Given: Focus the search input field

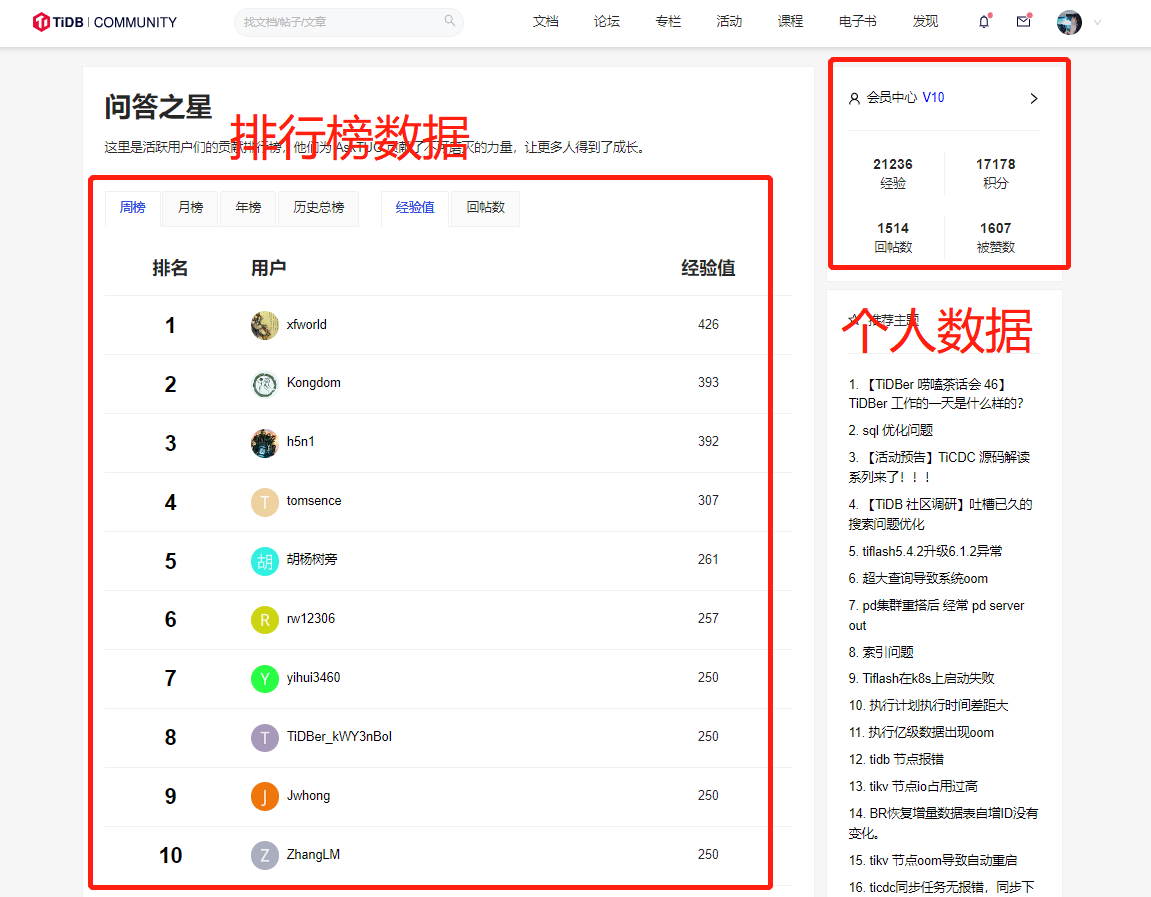Looking at the screenshot, I should [348, 22].
